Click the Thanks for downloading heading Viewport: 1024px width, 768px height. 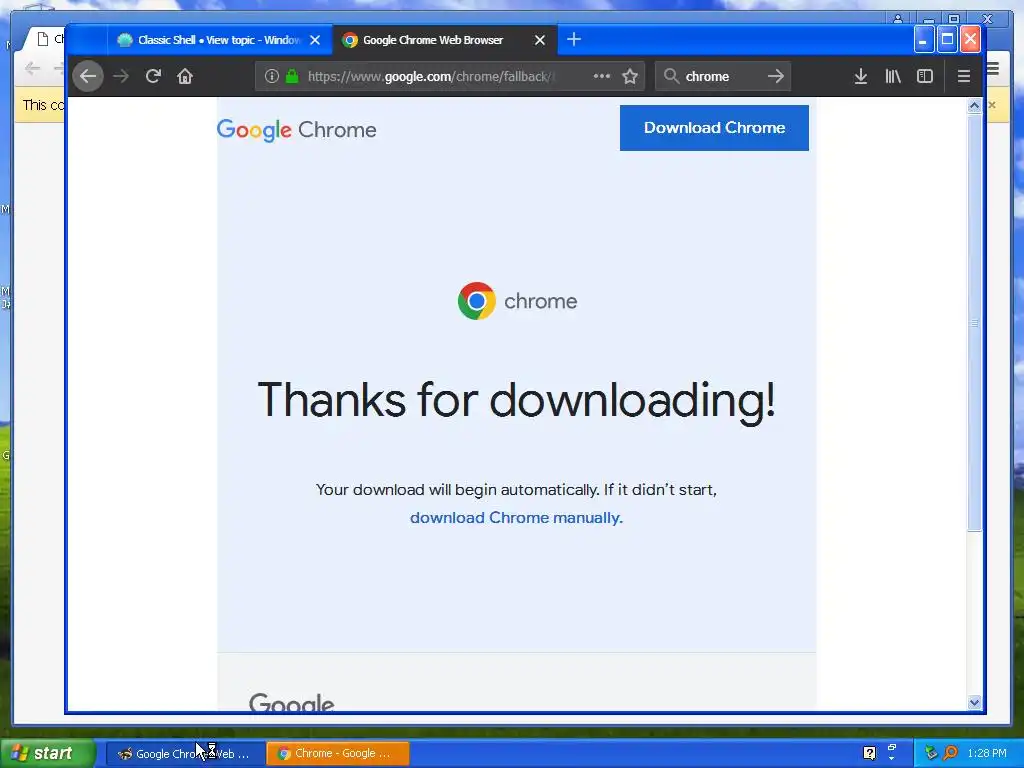tap(517, 400)
